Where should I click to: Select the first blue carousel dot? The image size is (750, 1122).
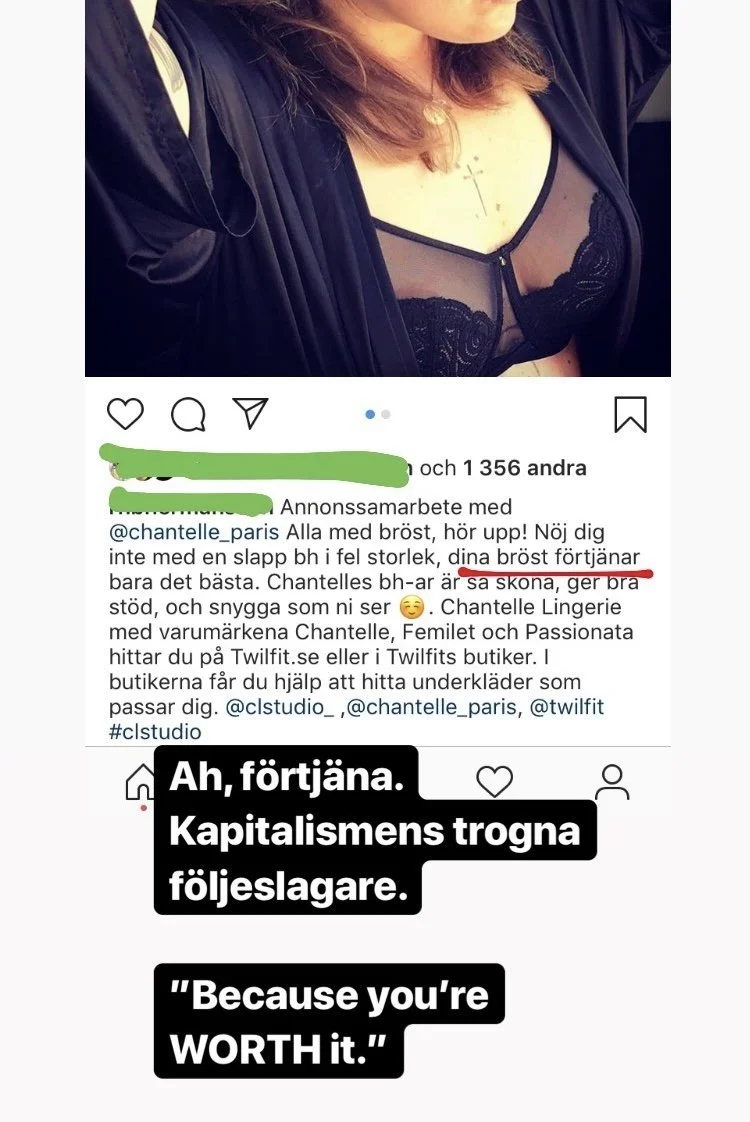370,414
